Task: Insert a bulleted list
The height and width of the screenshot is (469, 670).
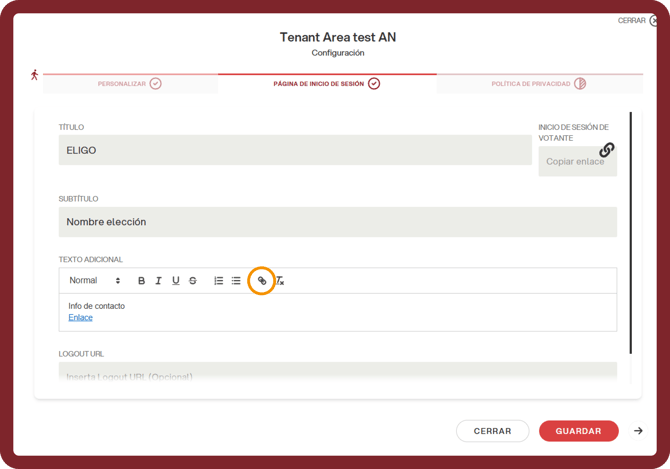Action: 236,281
